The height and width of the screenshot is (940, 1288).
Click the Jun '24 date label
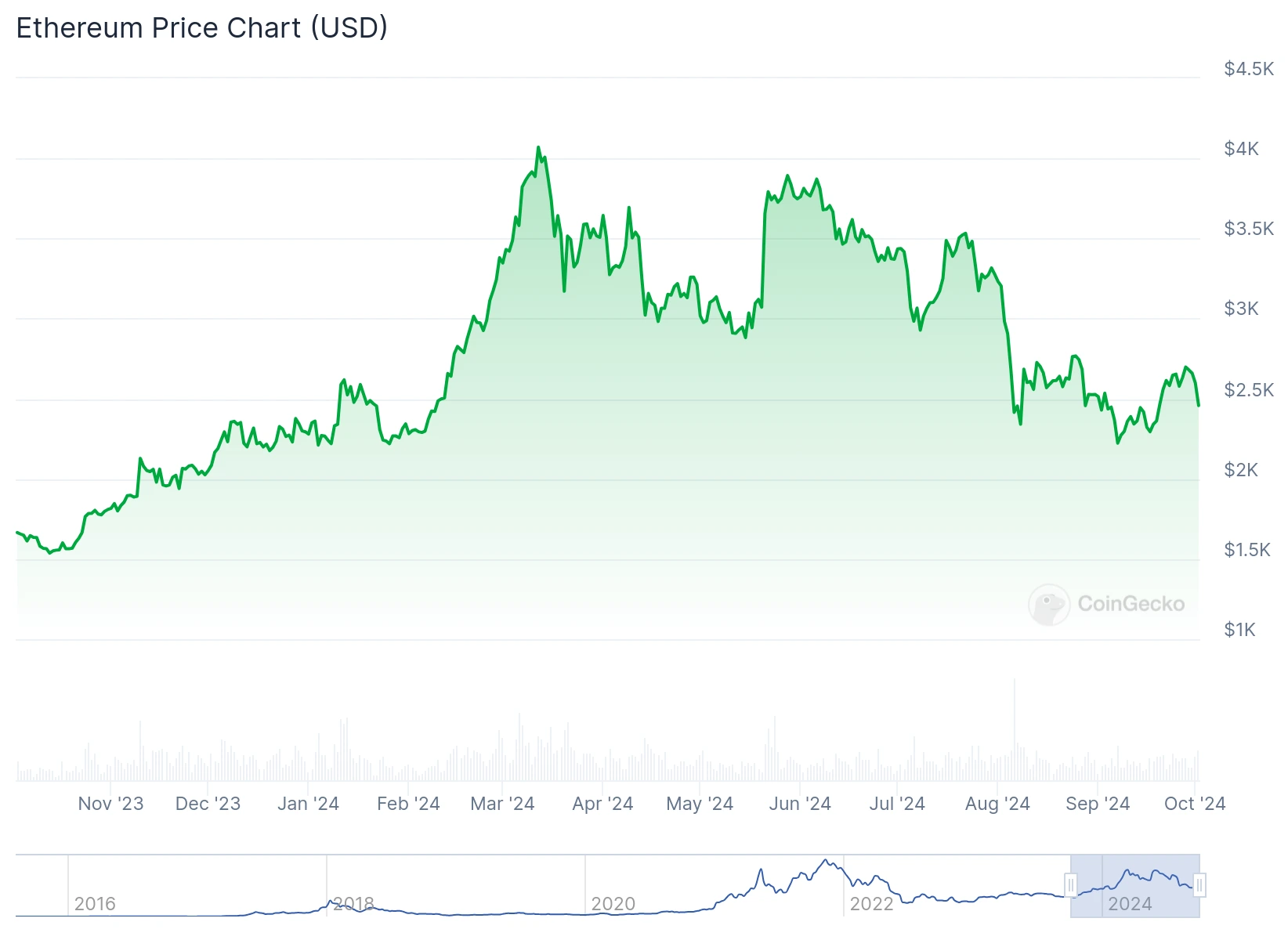(800, 804)
